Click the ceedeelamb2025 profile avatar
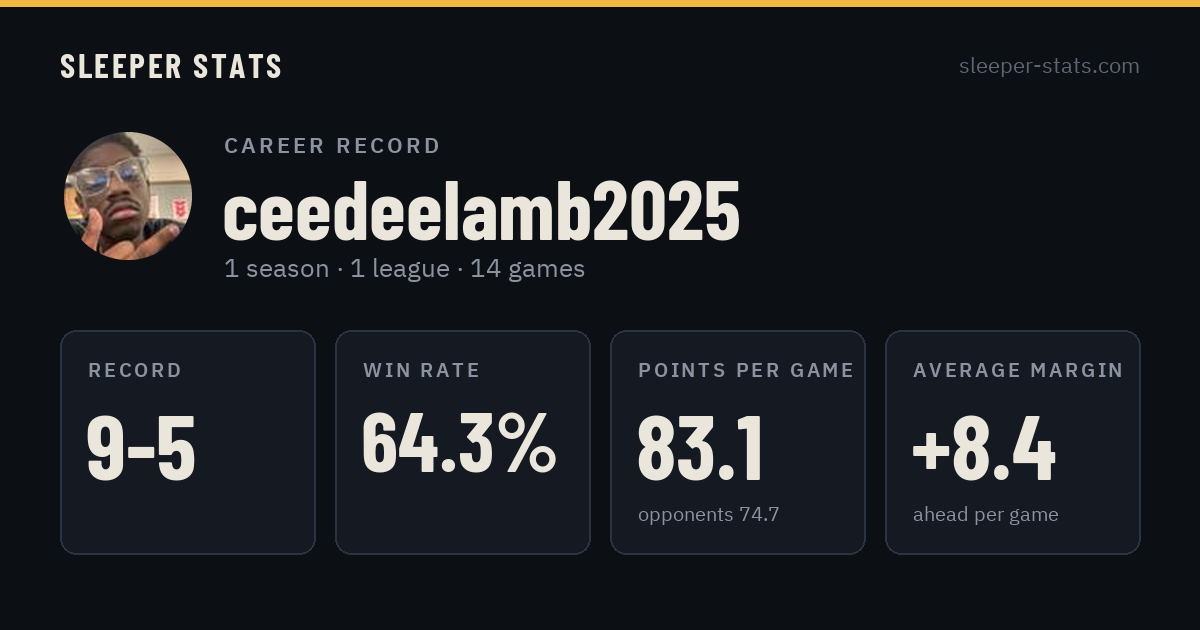 (128, 196)
